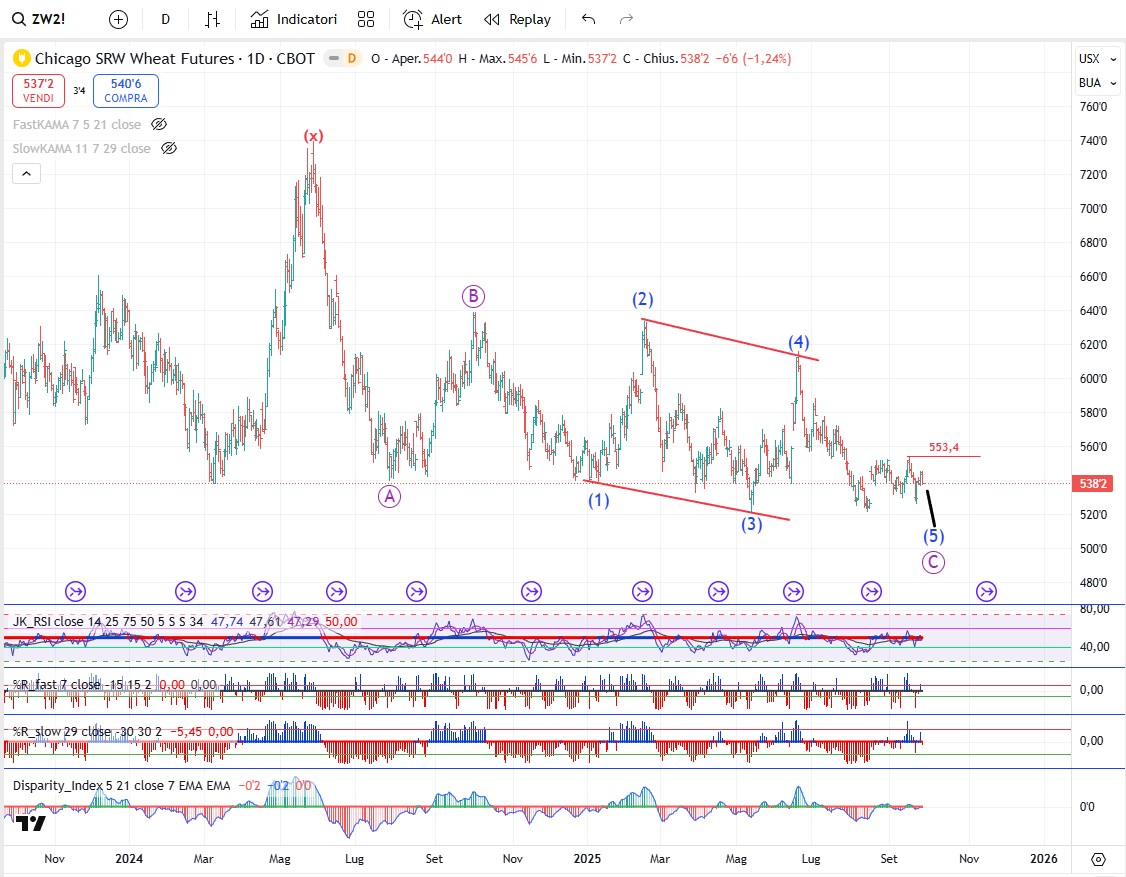Click the compare or add symbol plus icon
1126x877 pixels.
pyautogui.click(x=118, y=19)
